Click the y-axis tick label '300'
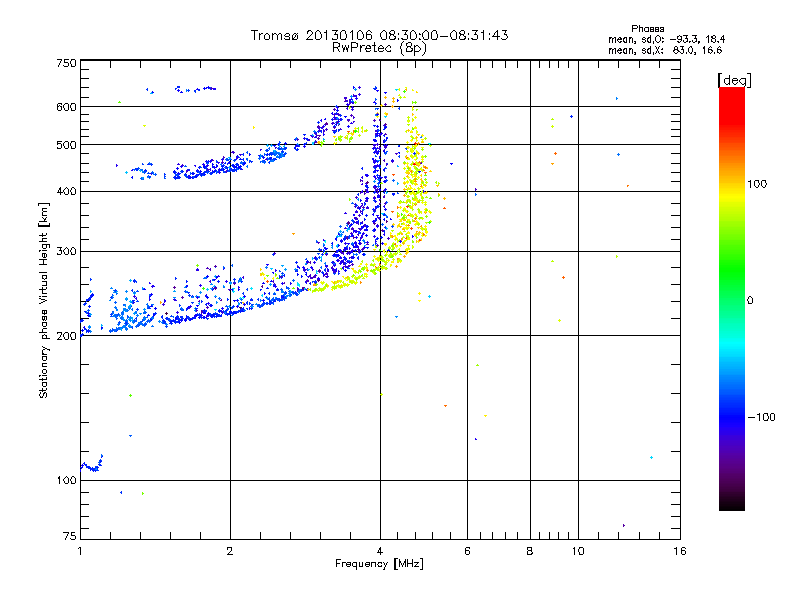 pos(66,251)
